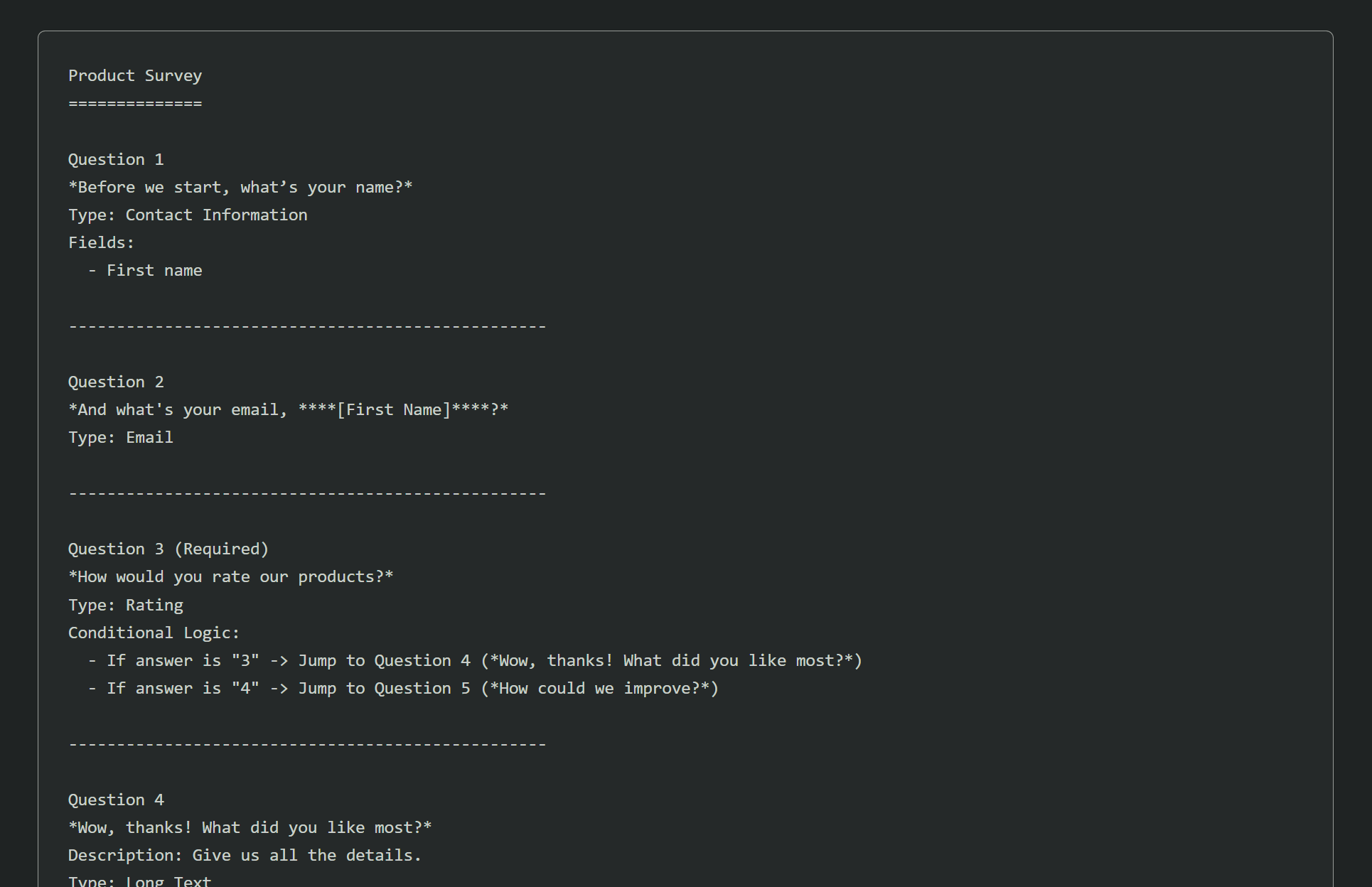Screen dimensions: 1372x887
Task: Click the "Type: Rating" line
Action: 126,606
